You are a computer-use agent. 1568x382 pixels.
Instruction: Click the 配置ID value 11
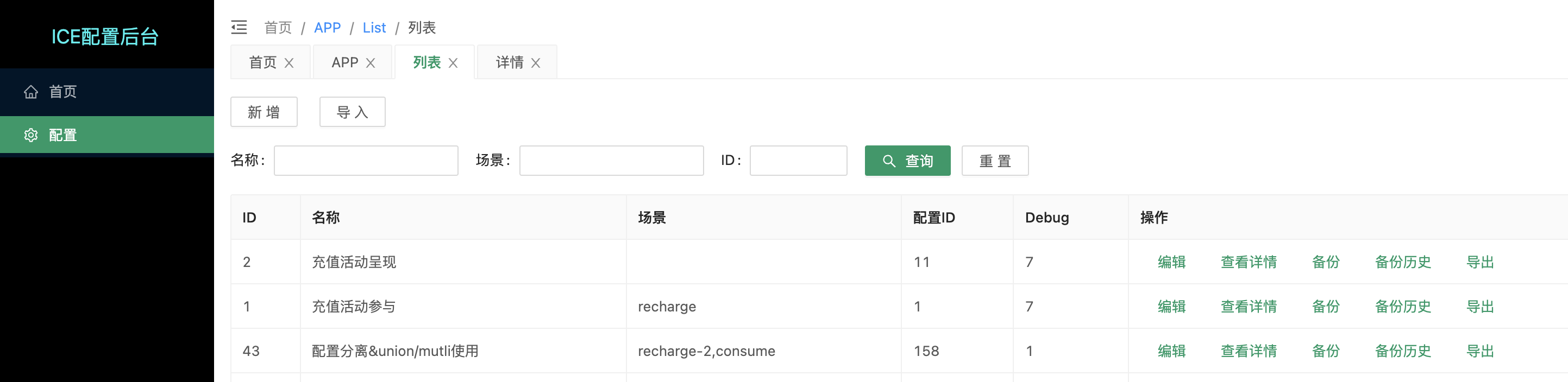point(921,262)
